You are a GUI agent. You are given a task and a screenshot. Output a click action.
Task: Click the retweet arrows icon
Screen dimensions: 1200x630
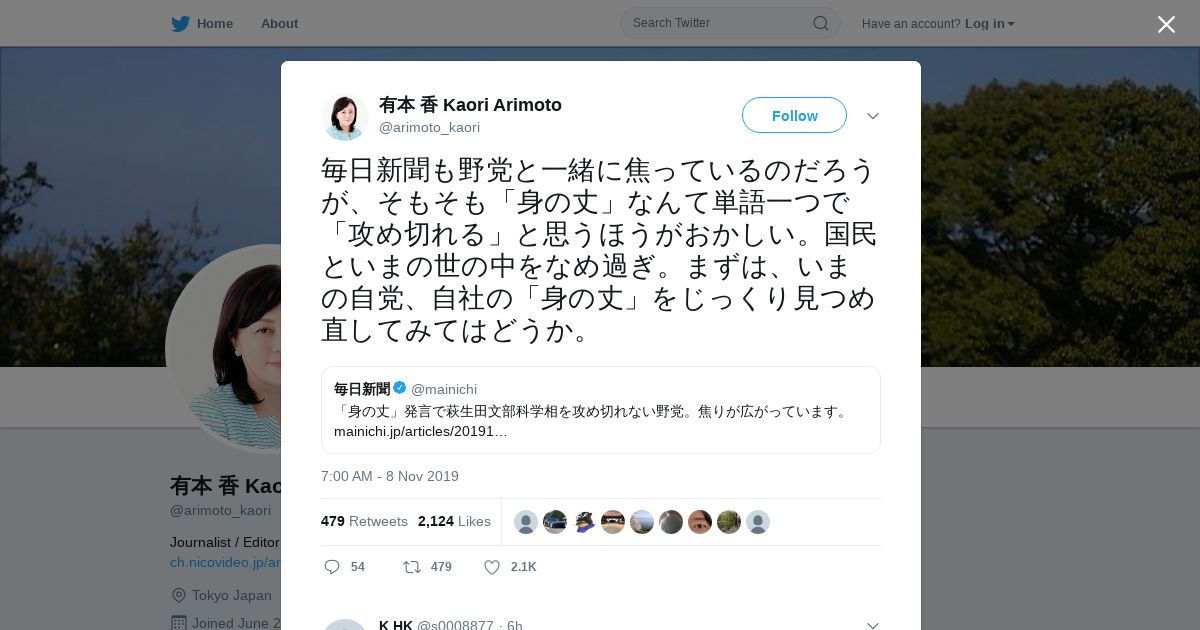click(x=411, y=567)
